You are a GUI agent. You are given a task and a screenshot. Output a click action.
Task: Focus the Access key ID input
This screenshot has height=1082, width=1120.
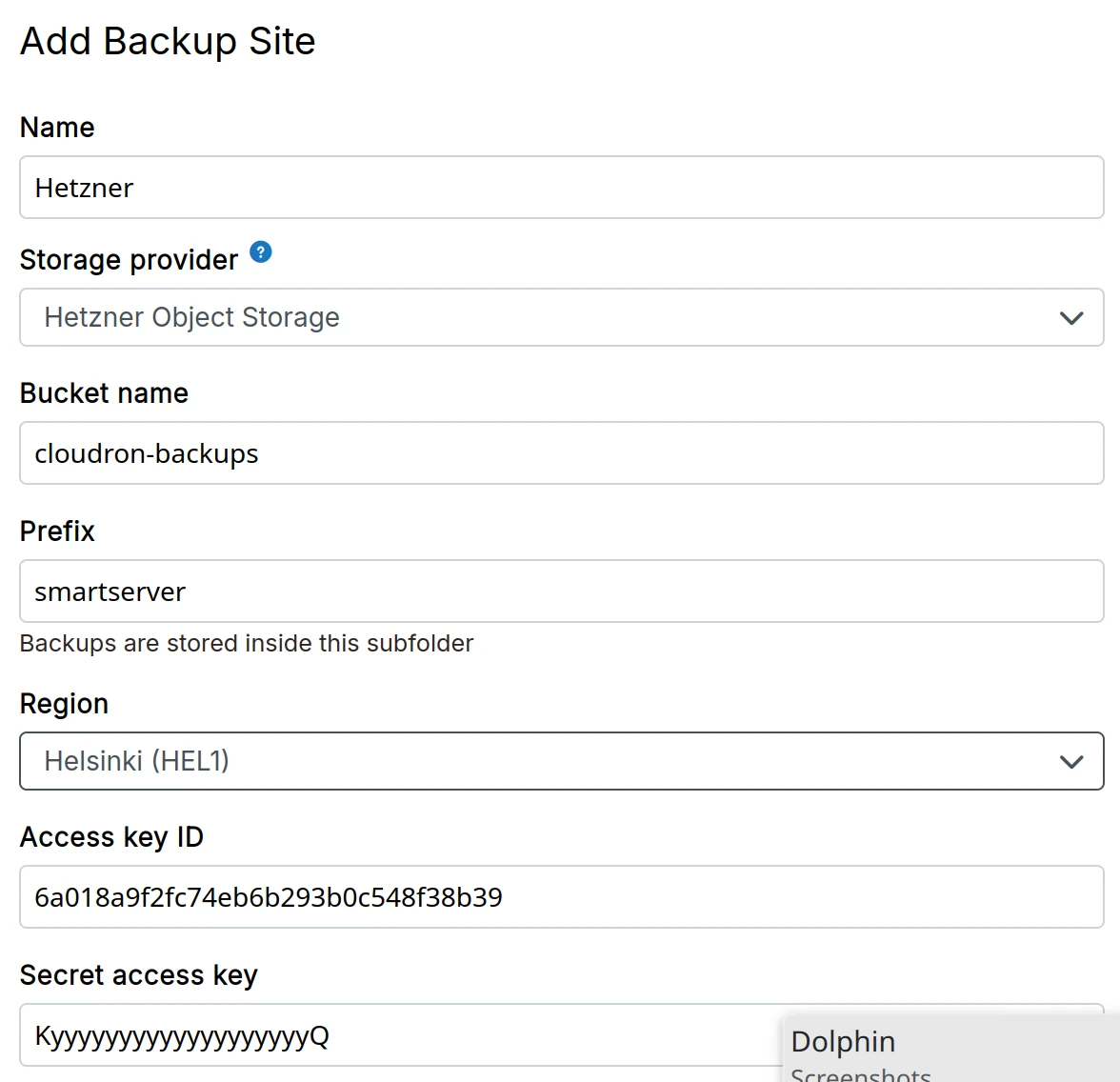(561, 897)
